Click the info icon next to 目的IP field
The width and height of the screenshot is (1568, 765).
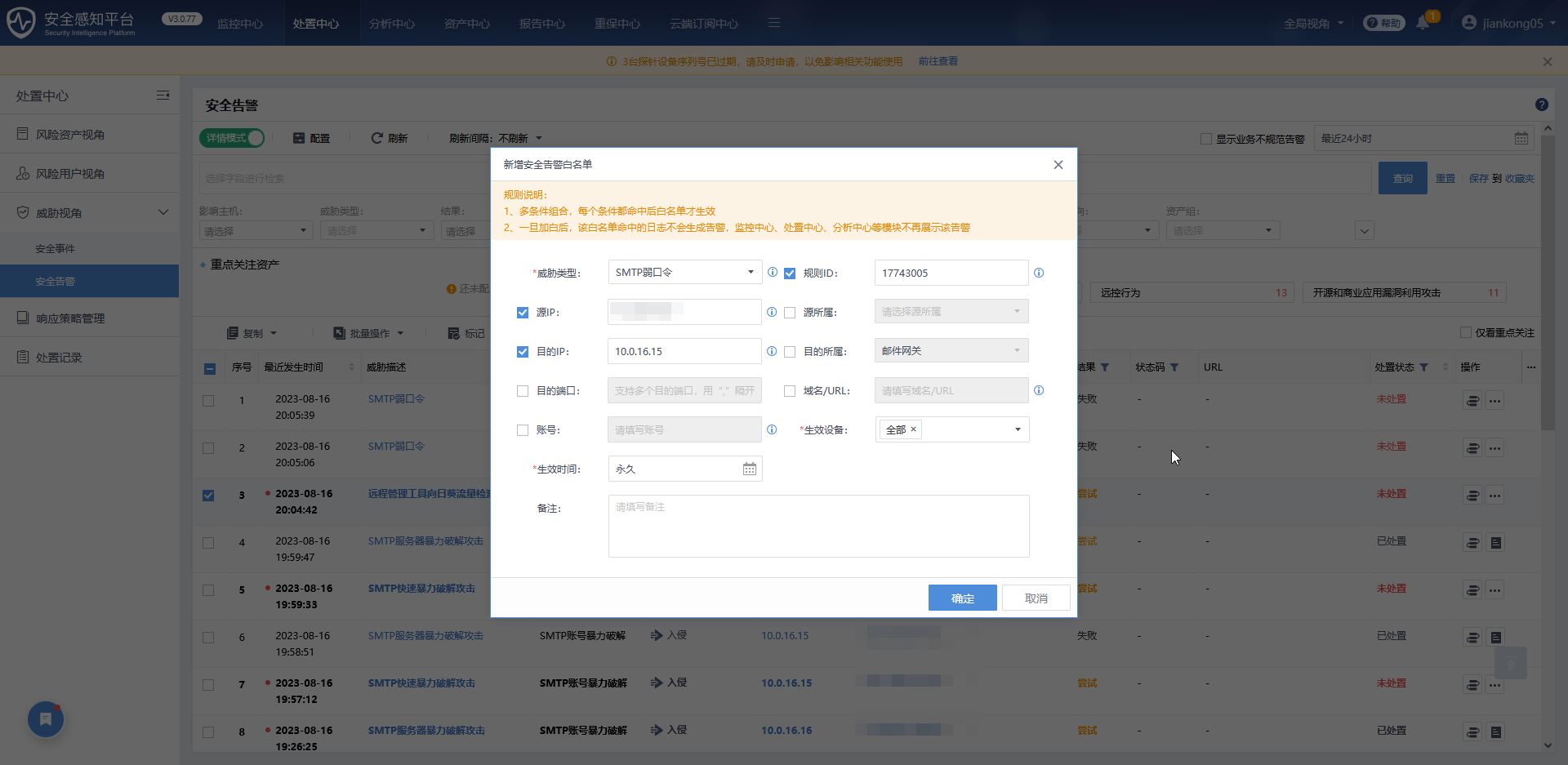(x=772, y=351)
